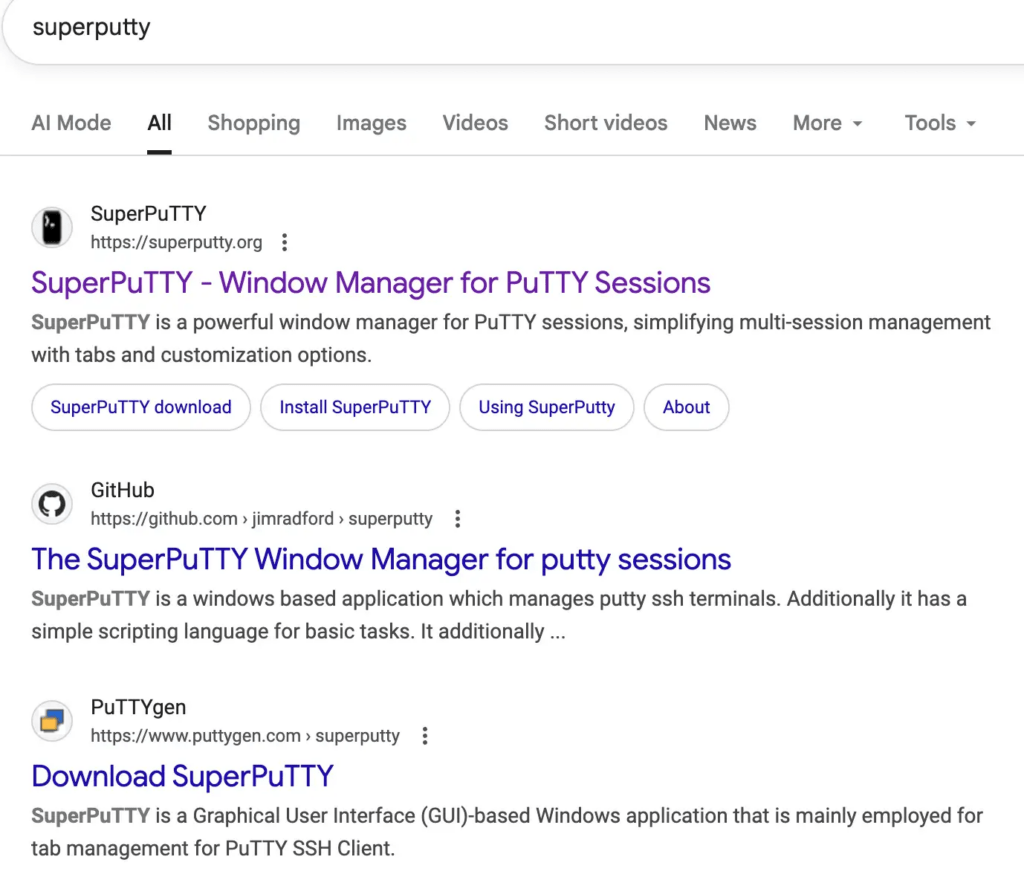Open the Using SuperPutty chip
This screenshot has width=1024, height=877.
click(x=547, y=407)
